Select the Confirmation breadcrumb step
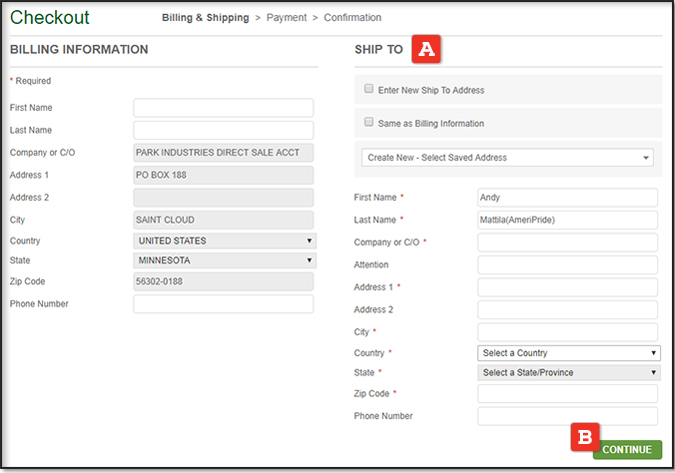This screenshot has width=675, height=473. click(x=352, y=18)
